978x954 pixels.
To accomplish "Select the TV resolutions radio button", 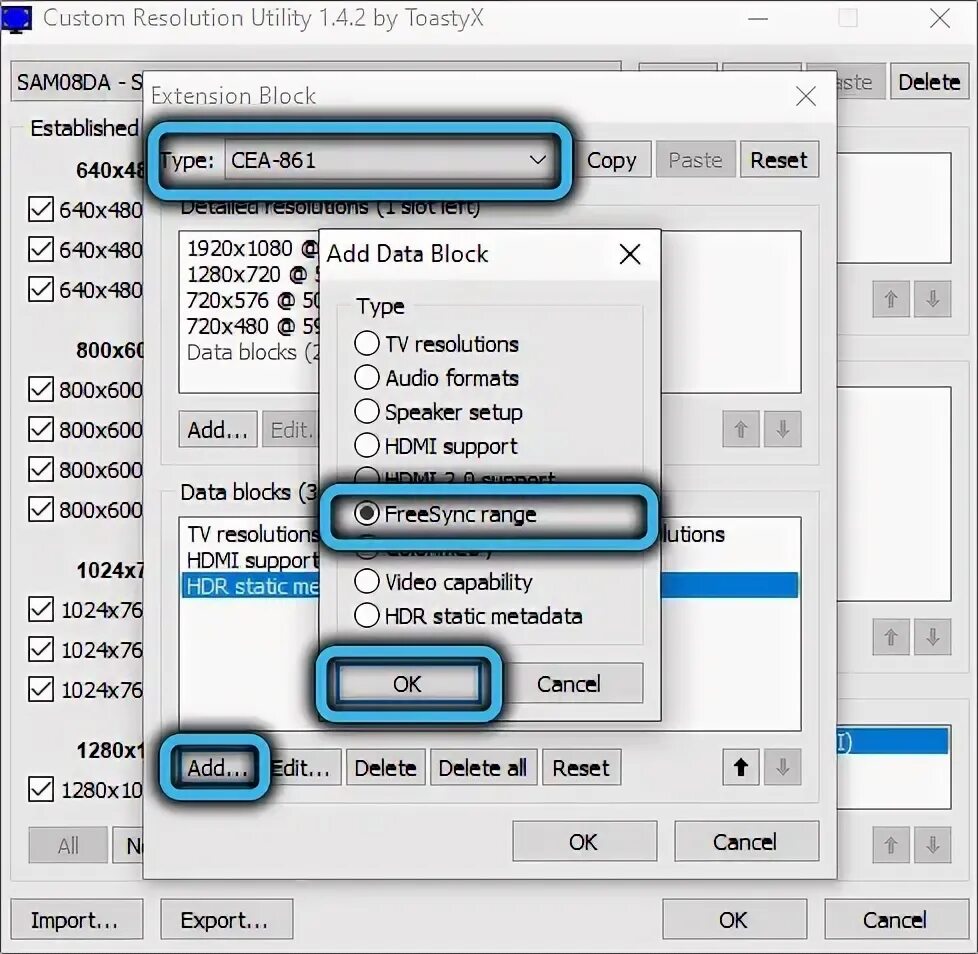I will click(x=366, y=344).
